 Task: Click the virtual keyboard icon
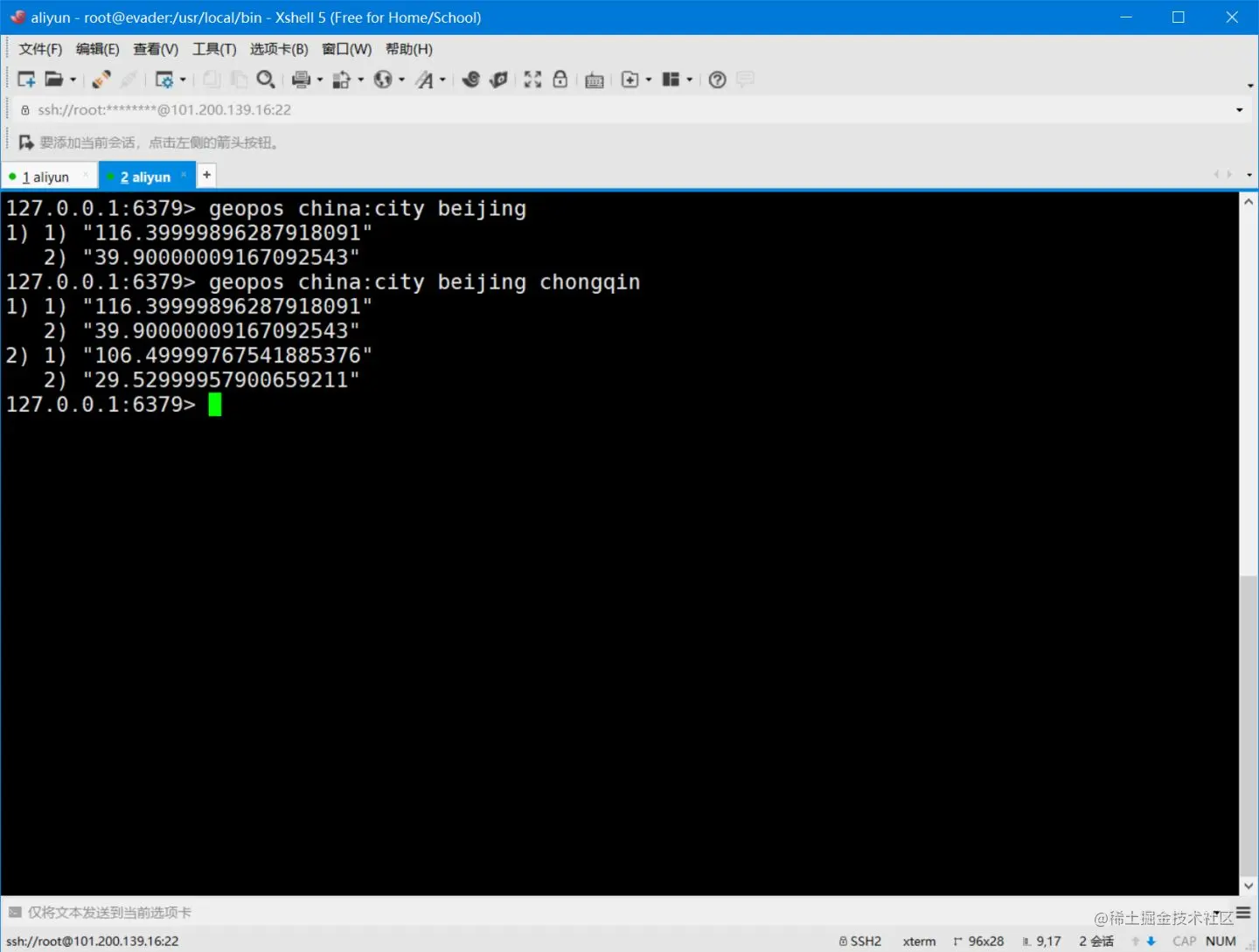click(x=595, y=80)
